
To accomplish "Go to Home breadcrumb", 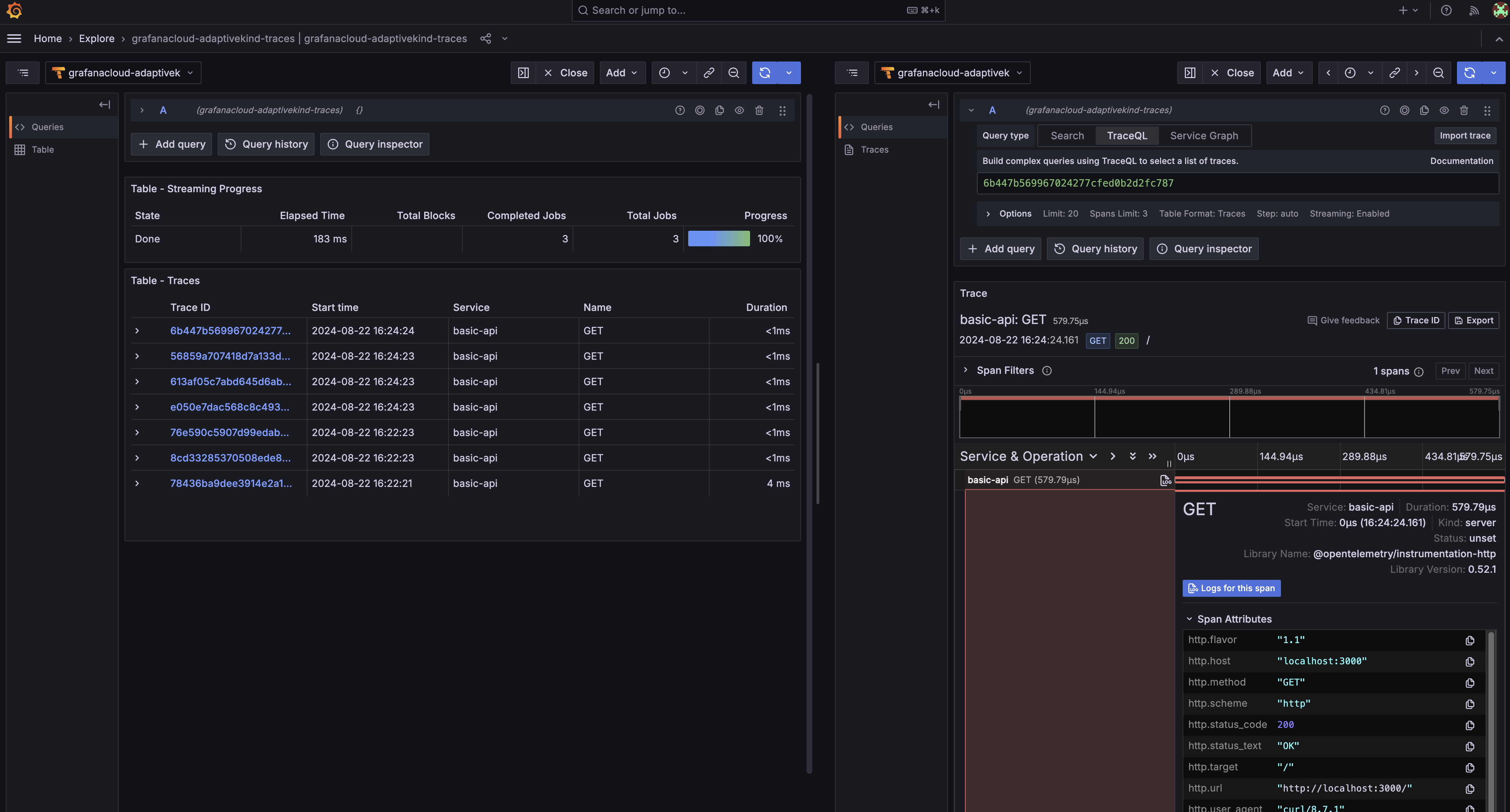I will coord(47,39).
